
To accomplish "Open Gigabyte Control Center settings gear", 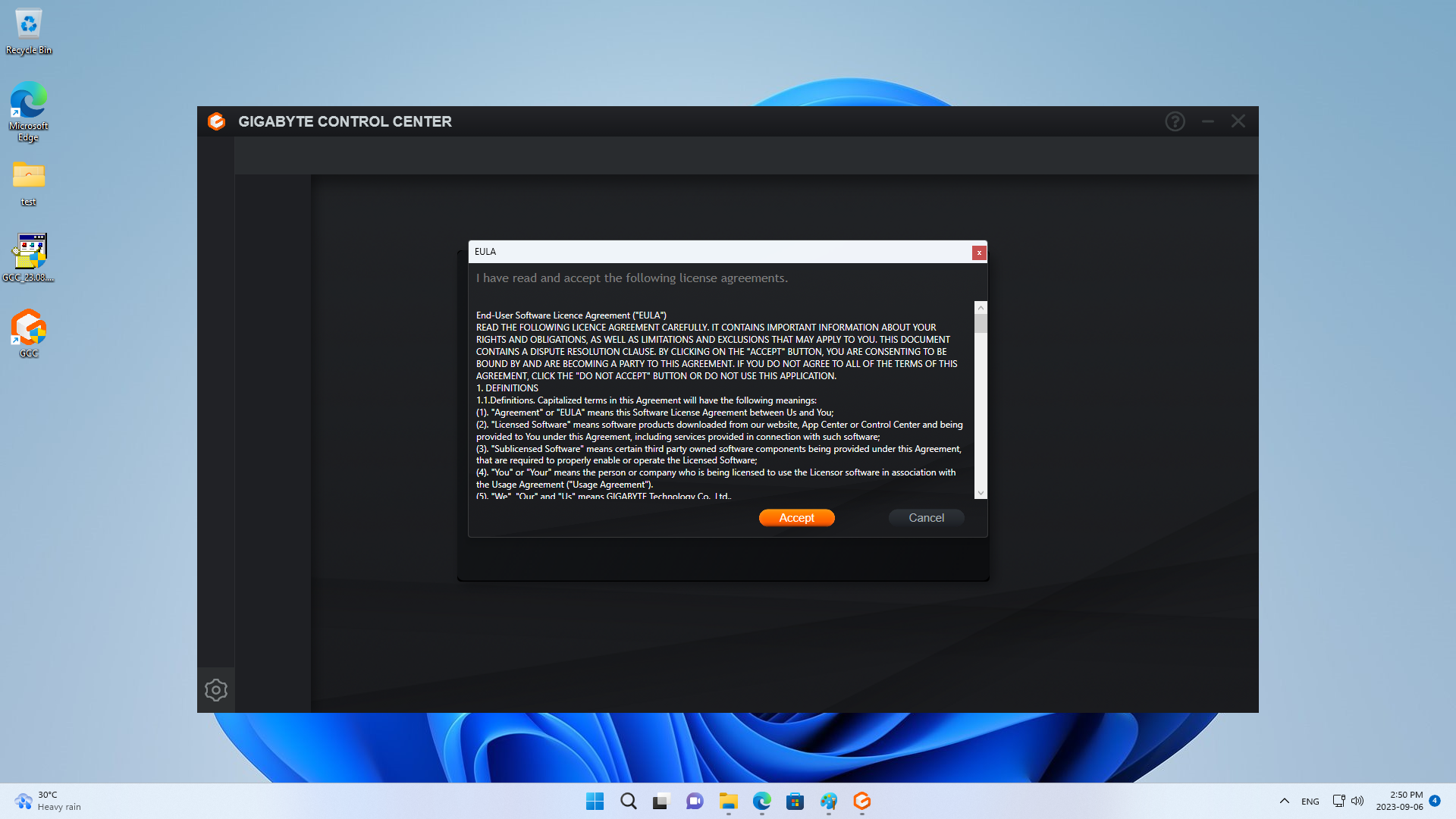I will coord(216,690).
